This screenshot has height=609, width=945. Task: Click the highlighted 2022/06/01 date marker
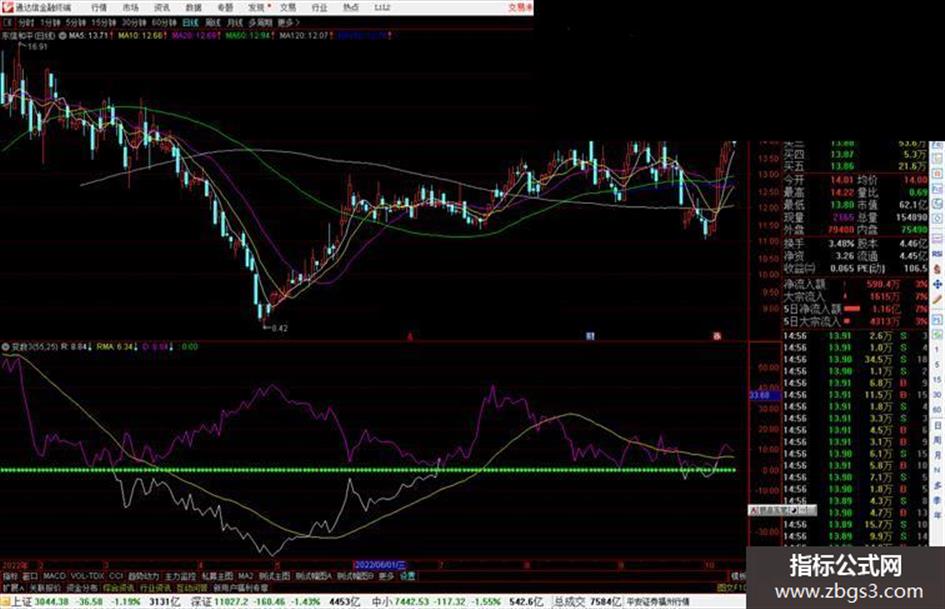tap(379, 565)
